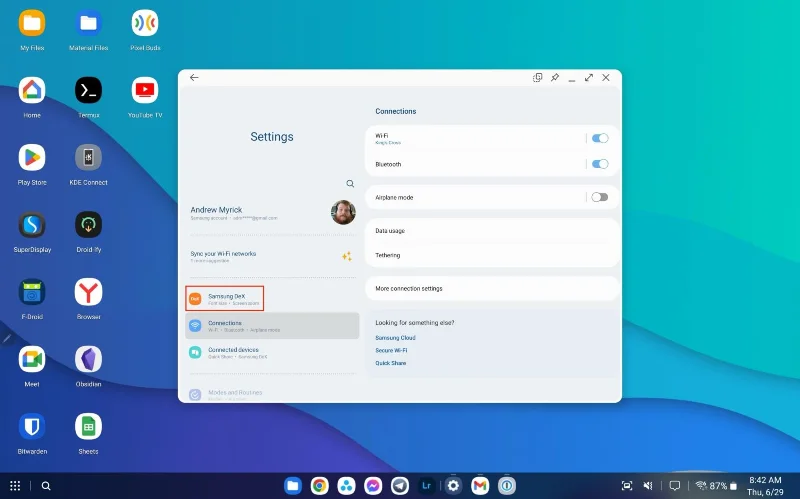Viewport: 800px width, 499px height.
Task: Open the notifications bubble in taskbar
Action: 674,486
